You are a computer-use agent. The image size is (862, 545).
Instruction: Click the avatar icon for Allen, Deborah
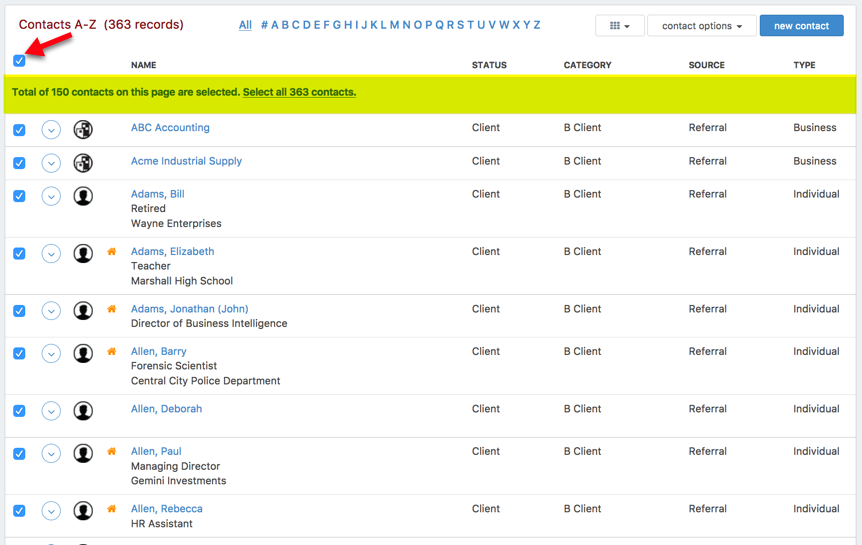(x=83, y=411)
